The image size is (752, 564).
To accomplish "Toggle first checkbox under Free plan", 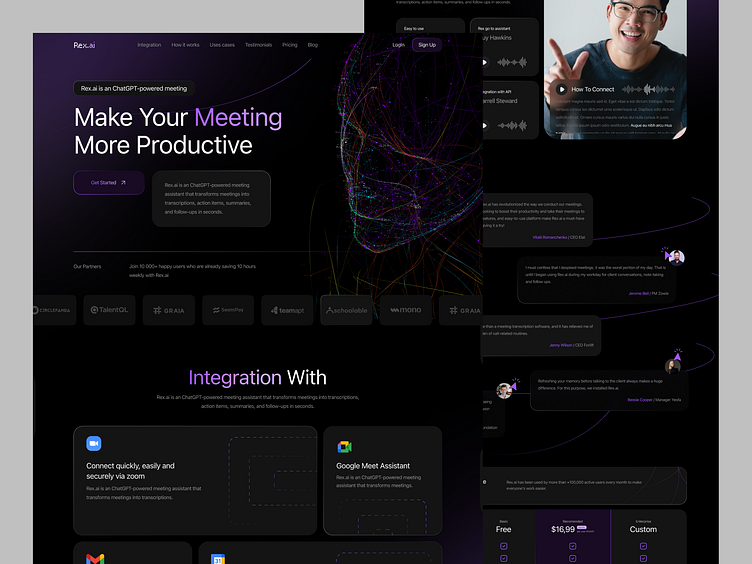I will (x=504, y=546).
